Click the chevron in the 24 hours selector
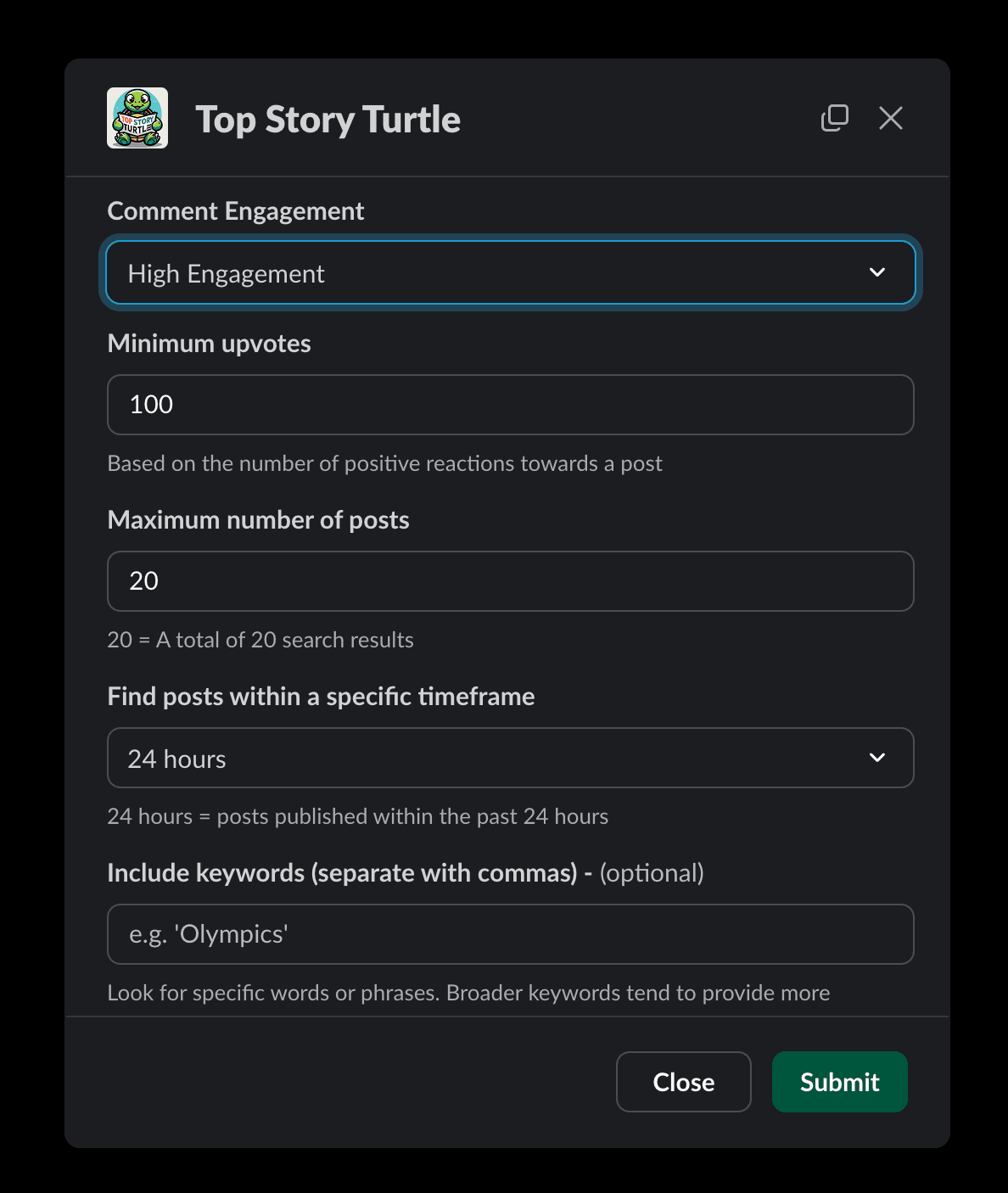Image resolution: width=1008 pixels, height=1193 pixels. 877,758
